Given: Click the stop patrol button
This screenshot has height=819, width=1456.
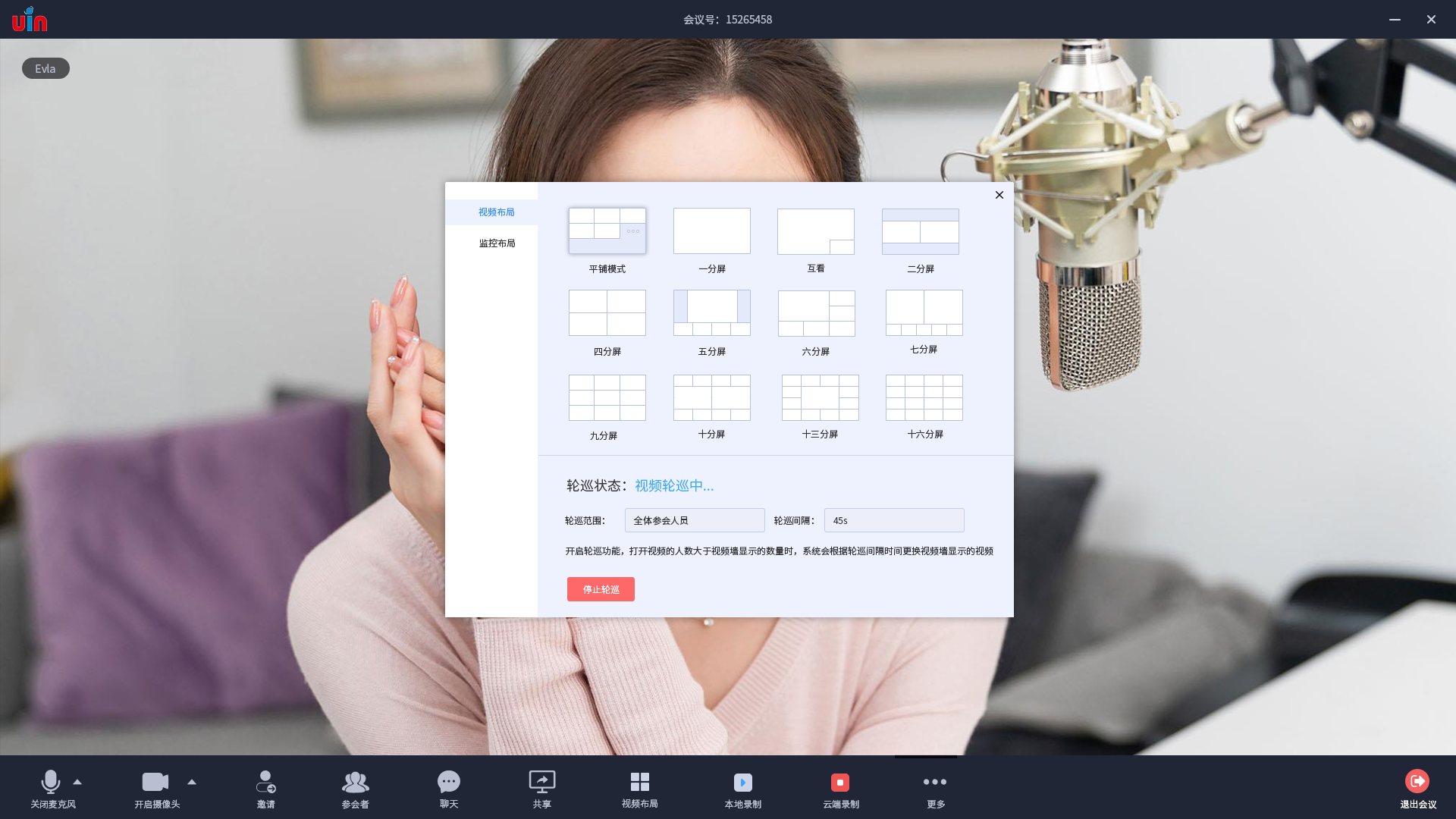Looking at the screenshot, I should click(601, 589).
